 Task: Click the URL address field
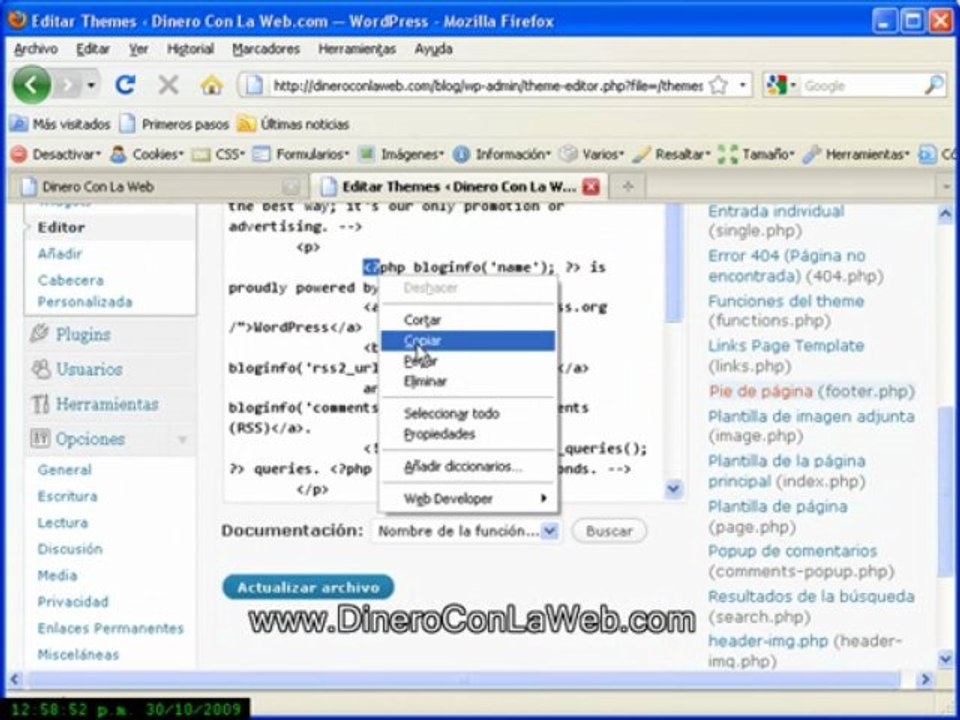[487, 86]
